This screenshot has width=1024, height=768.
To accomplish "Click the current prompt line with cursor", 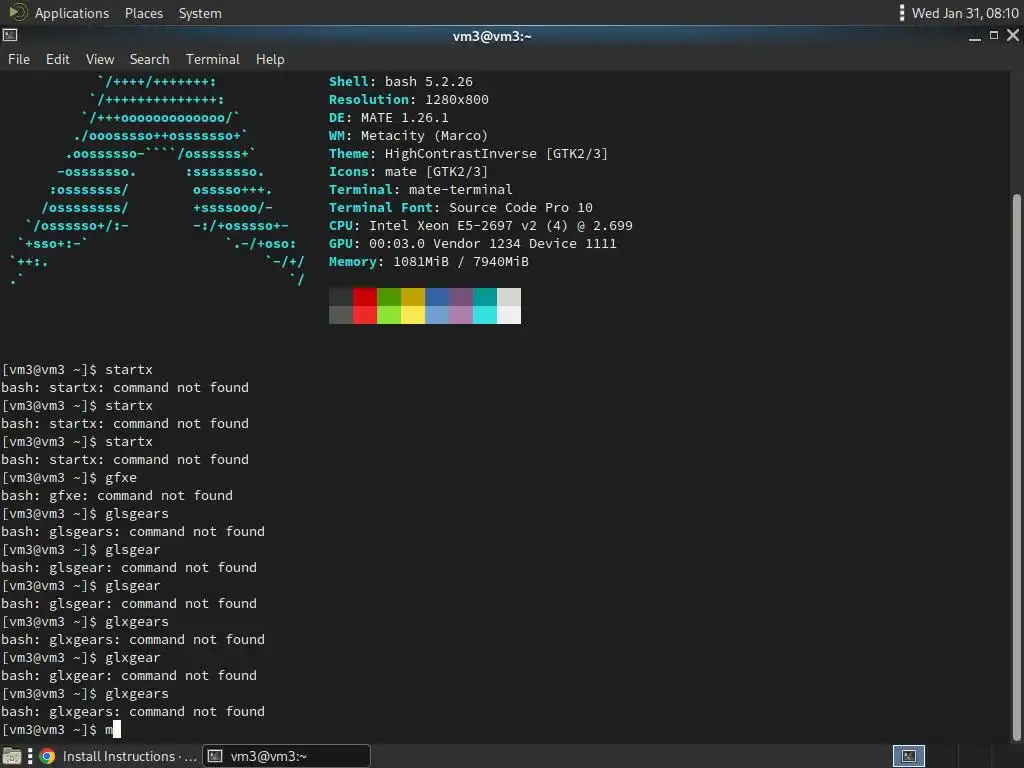I will pyautogui.click(x=61, y=729).
